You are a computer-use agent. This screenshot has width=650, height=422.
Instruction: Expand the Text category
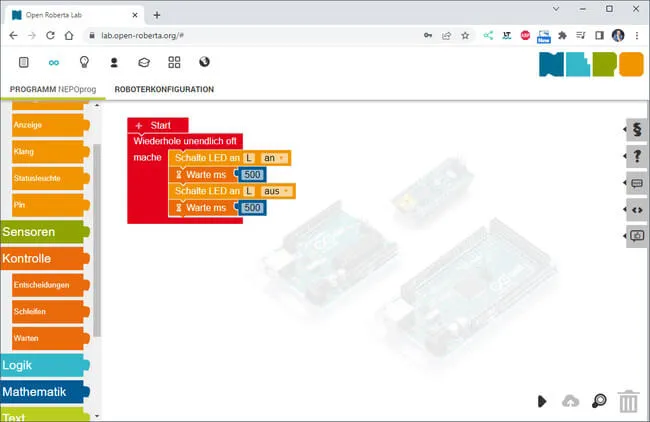pos(44,415)
